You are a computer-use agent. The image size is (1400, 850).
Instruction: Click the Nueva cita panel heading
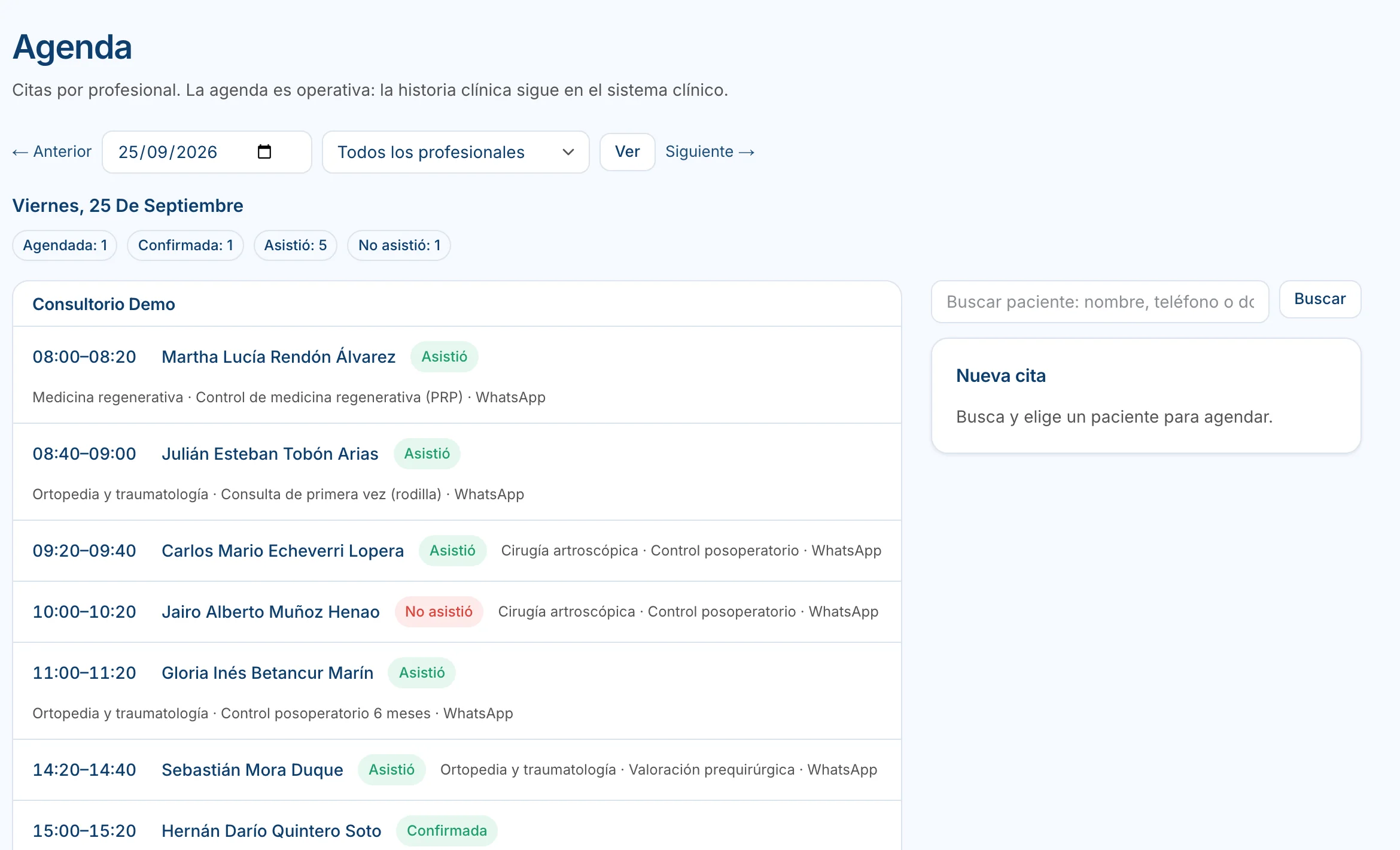pos(1001,376)
